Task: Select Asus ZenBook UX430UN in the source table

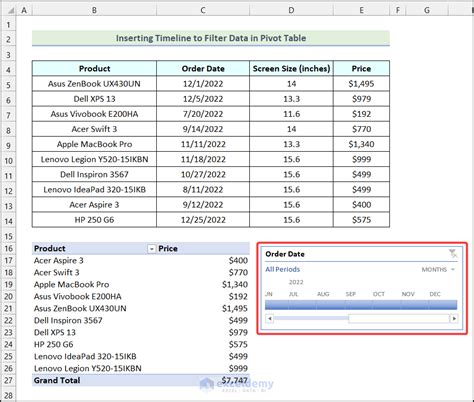Action: coord(94,84)
